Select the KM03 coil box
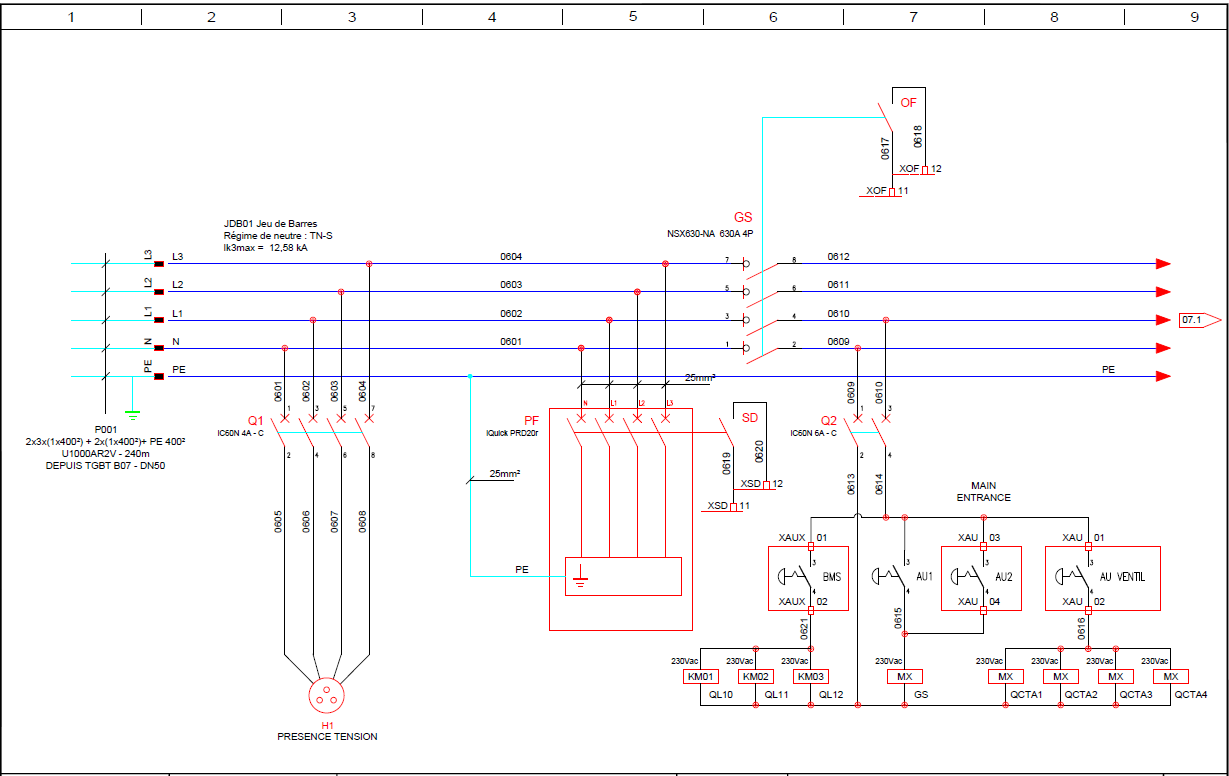This screenshot has width=1229, height=776. click(x=809, y=677)
